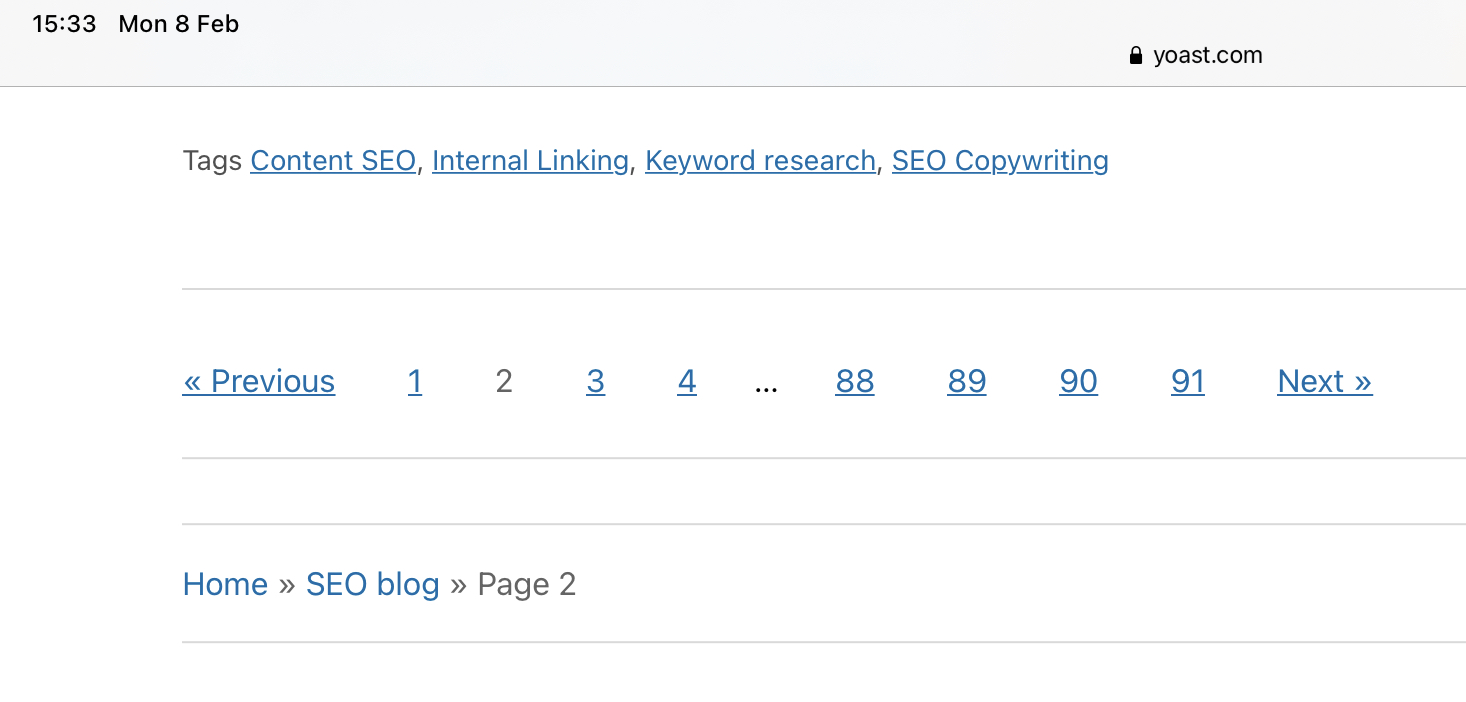
Task: Click the yoast.com address bar
Action: 1207,55
